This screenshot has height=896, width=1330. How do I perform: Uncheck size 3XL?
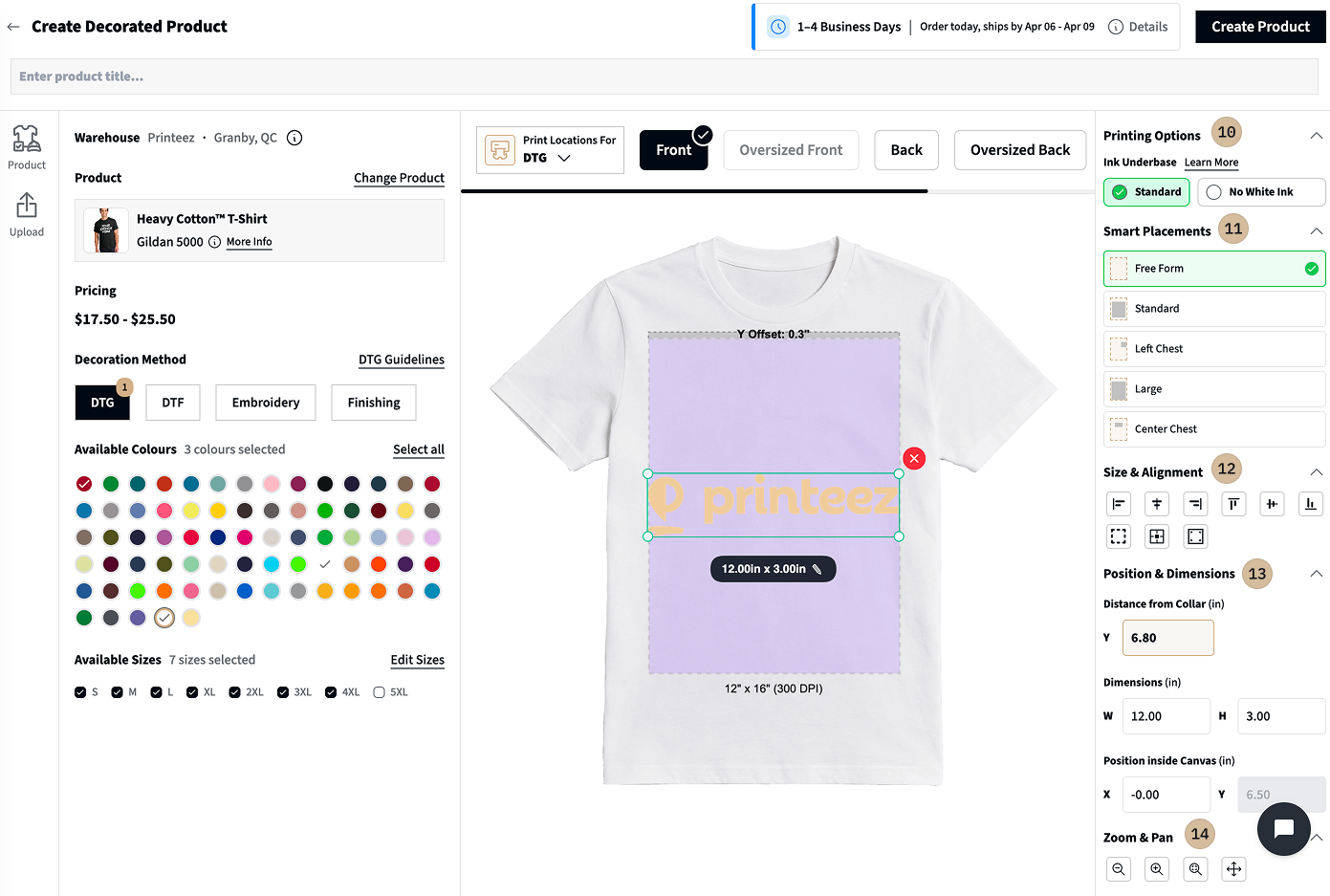tap(283, 692)
